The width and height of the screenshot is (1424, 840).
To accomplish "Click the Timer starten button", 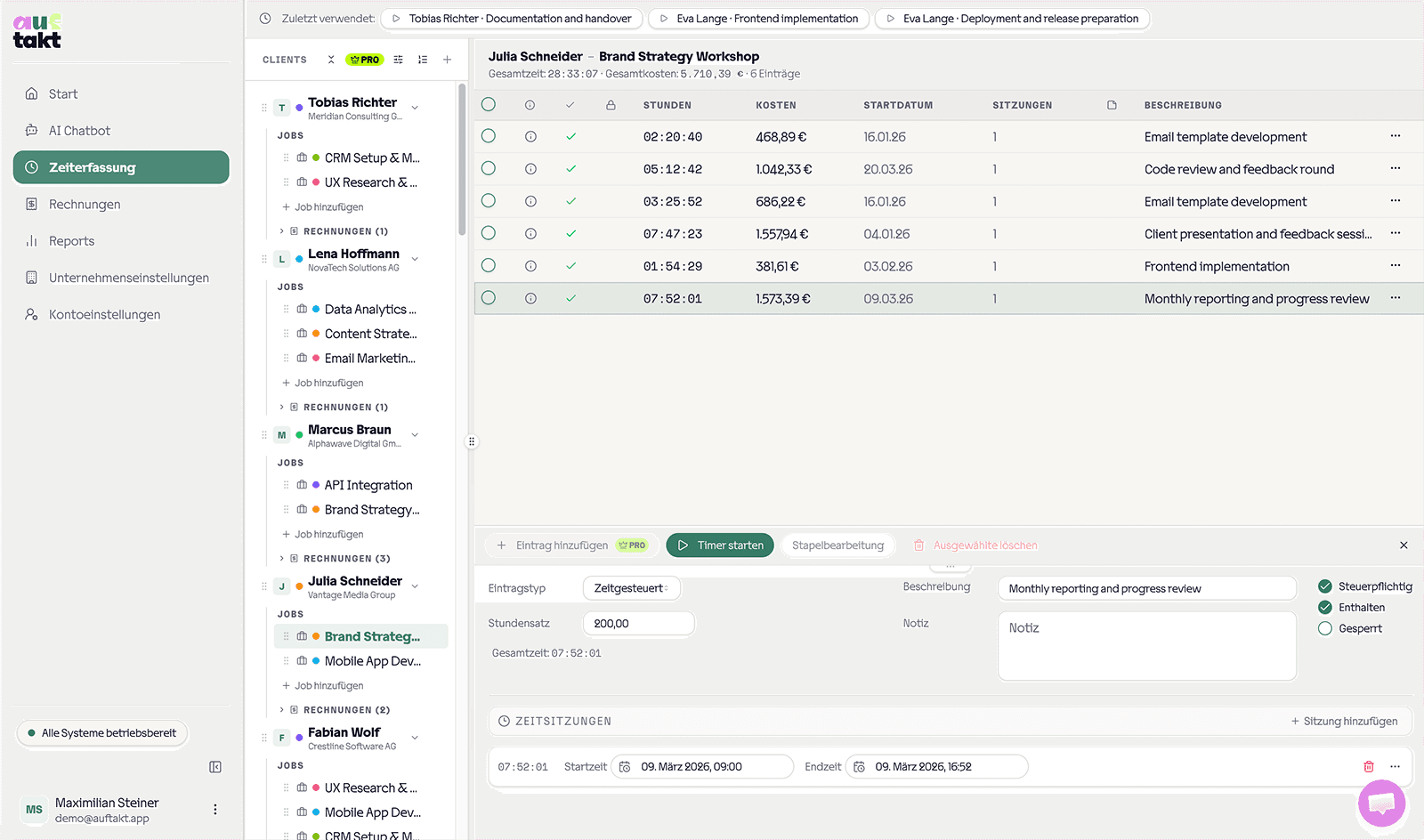I will (x=720, y=545).
